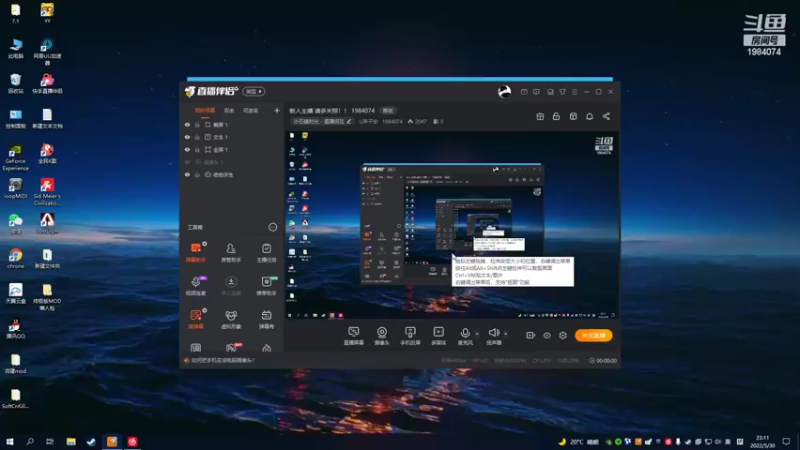
Task: Click the orange 关闭直播 button
Action: 593,335
